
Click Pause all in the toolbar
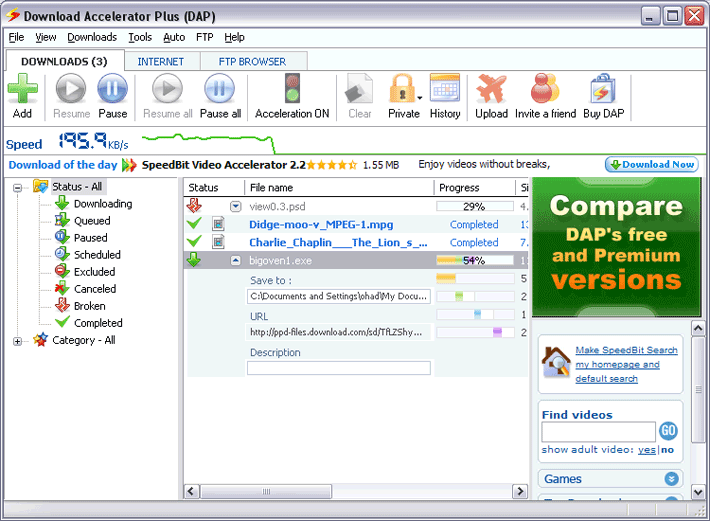point(220,96)
